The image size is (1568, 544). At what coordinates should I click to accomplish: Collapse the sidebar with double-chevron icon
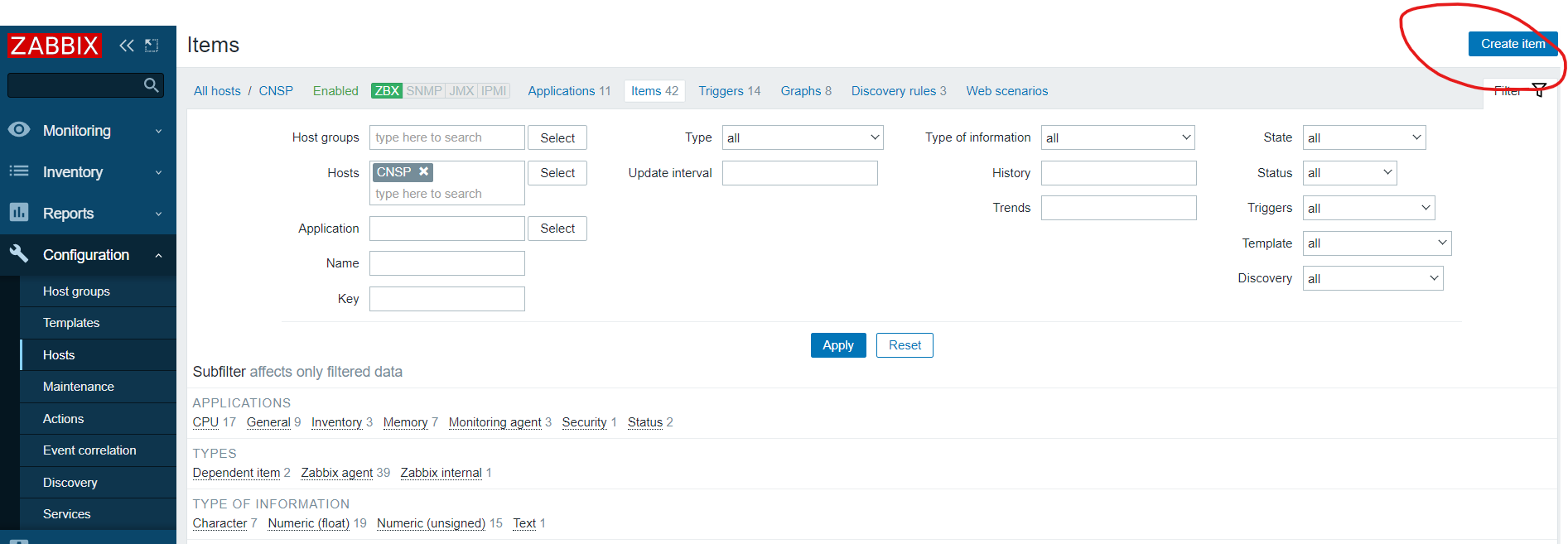click(x=127, y=46)
